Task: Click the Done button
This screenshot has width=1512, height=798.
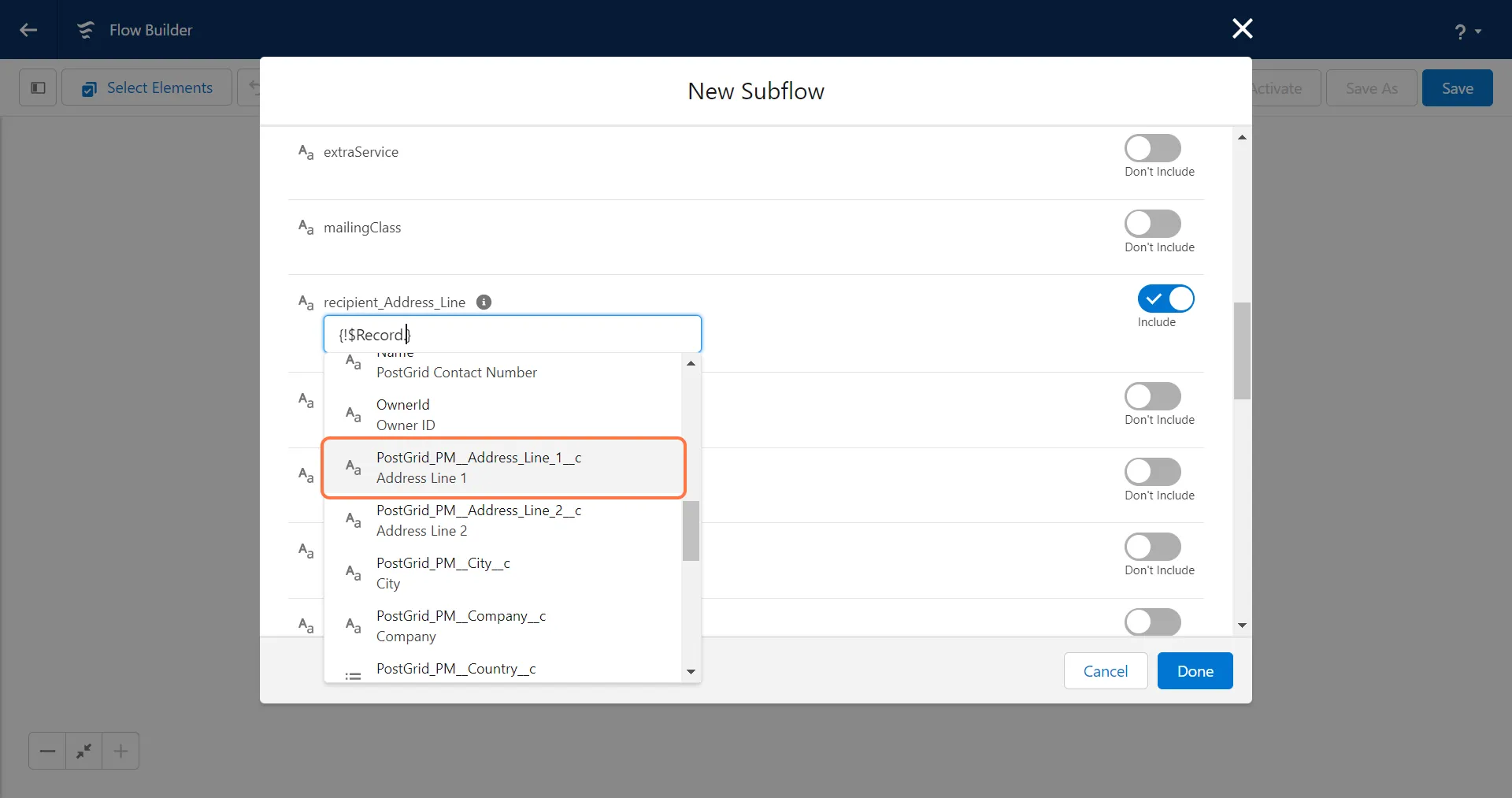Action: [x=1195, y=671]
